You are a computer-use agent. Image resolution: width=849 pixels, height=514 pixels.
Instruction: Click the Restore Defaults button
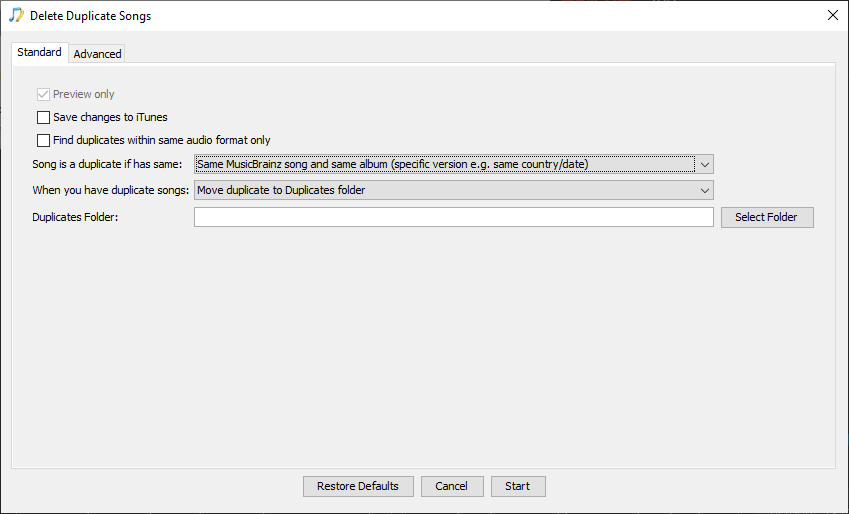coord(358,486)
